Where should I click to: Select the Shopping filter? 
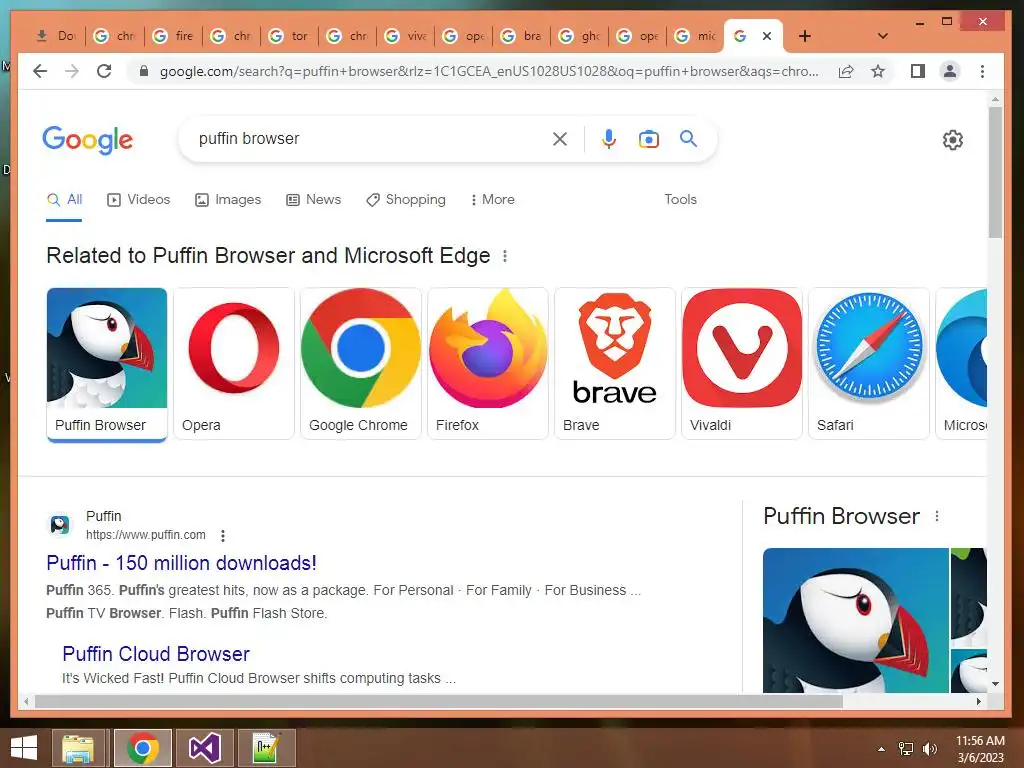point(406,199)
